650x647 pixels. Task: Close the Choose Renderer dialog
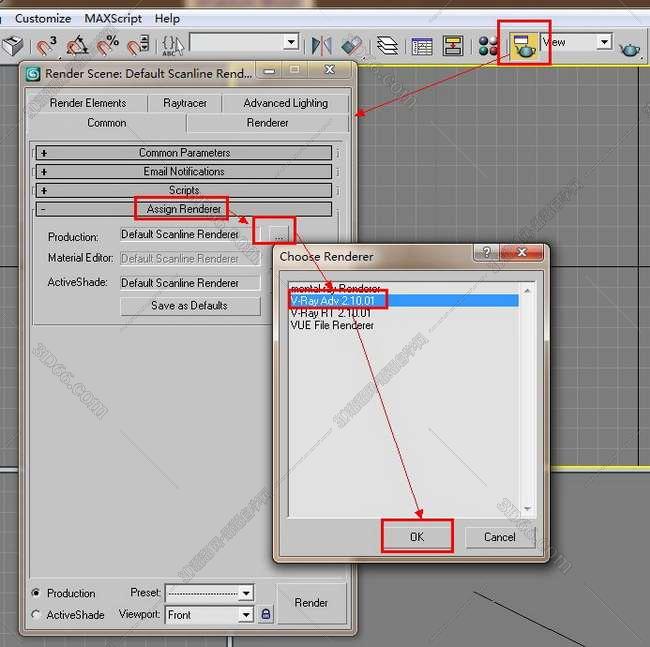[522, 252]
